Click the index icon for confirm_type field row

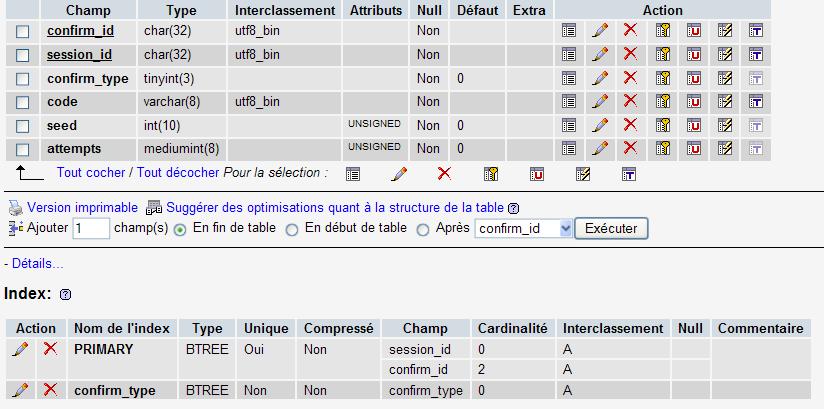pos(725,78)
